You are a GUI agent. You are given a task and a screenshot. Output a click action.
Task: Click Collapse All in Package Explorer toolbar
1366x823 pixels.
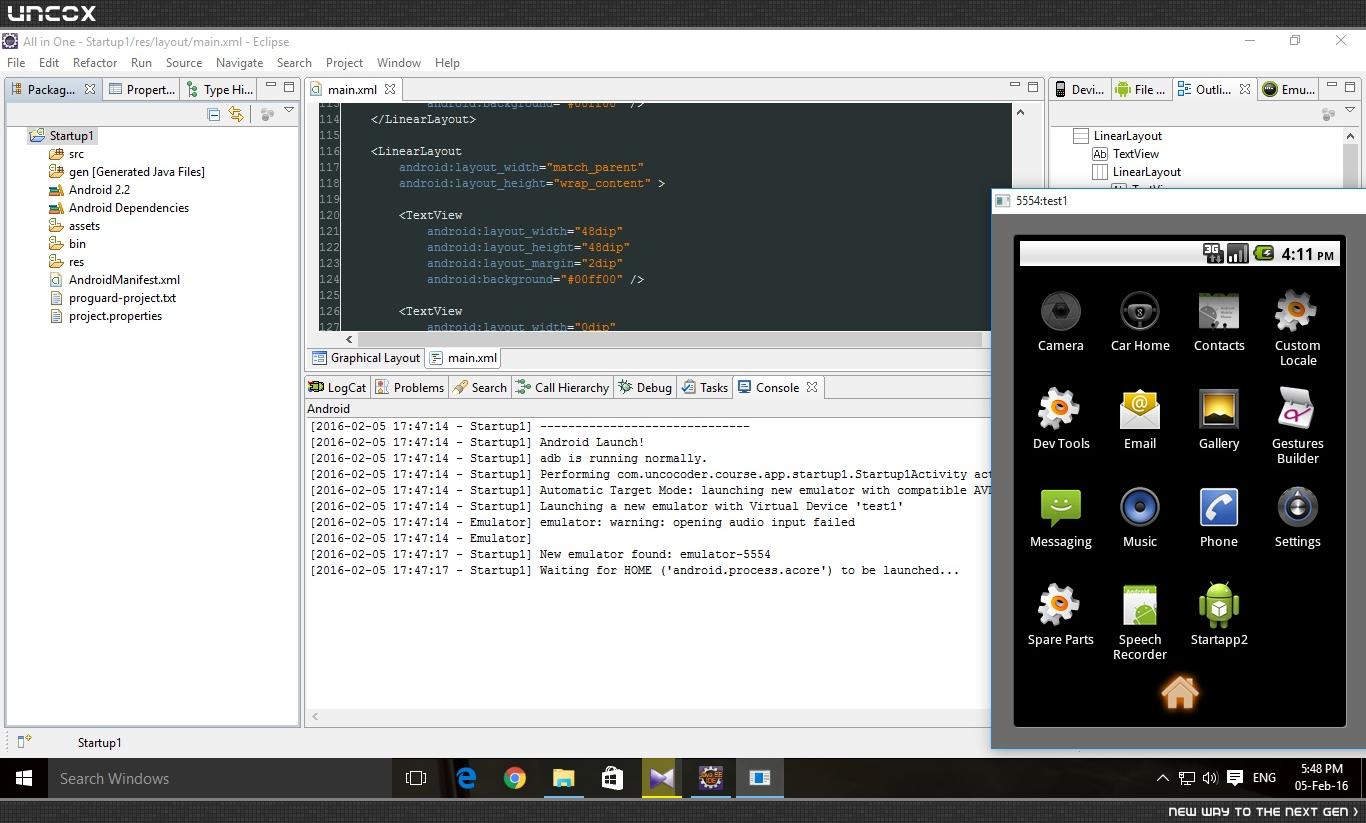coord(214,115)
